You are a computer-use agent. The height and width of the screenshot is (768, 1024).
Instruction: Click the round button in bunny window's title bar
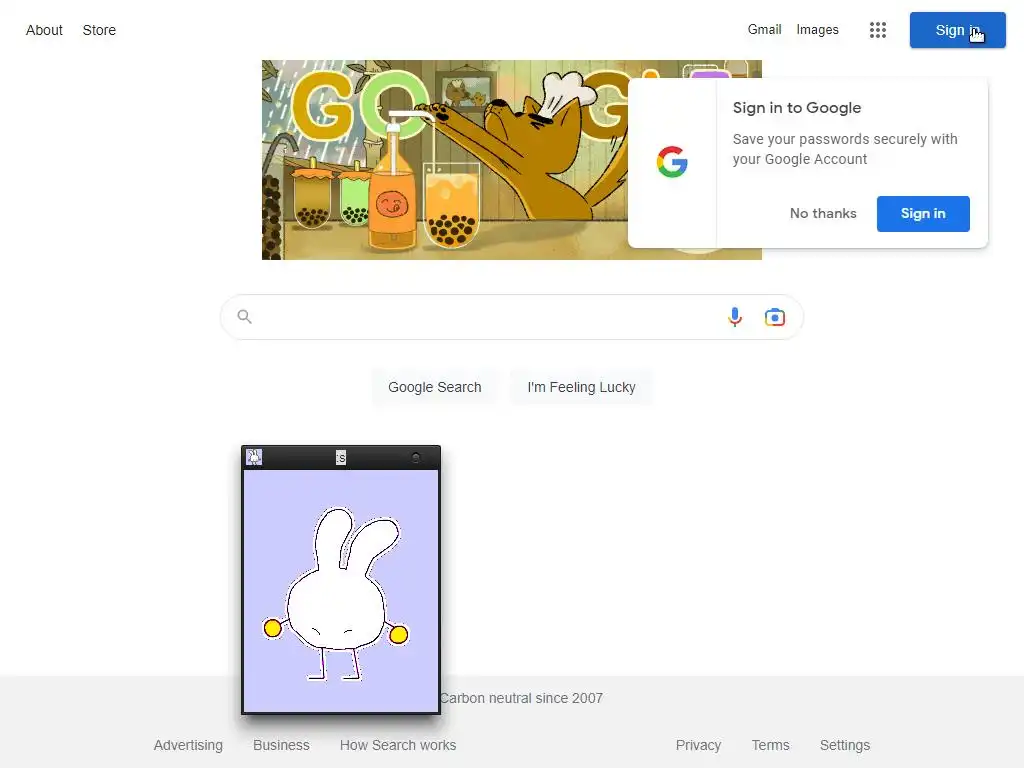416,458
